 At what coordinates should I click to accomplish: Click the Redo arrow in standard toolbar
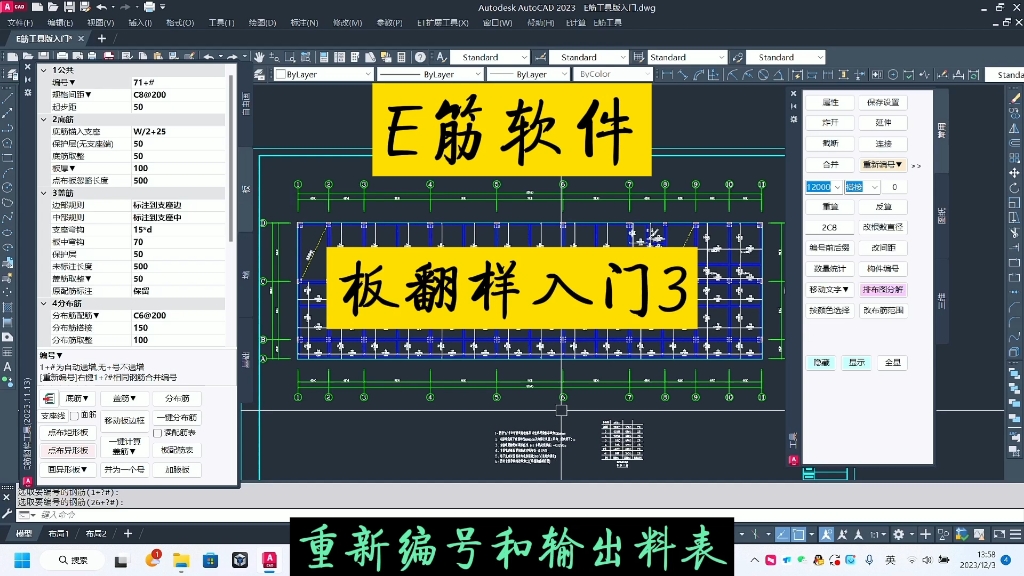[232, 57]
